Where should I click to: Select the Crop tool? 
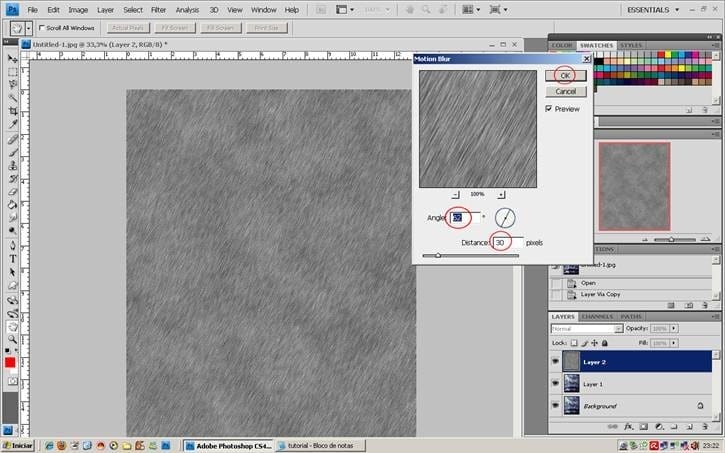[x=12, y=111]
